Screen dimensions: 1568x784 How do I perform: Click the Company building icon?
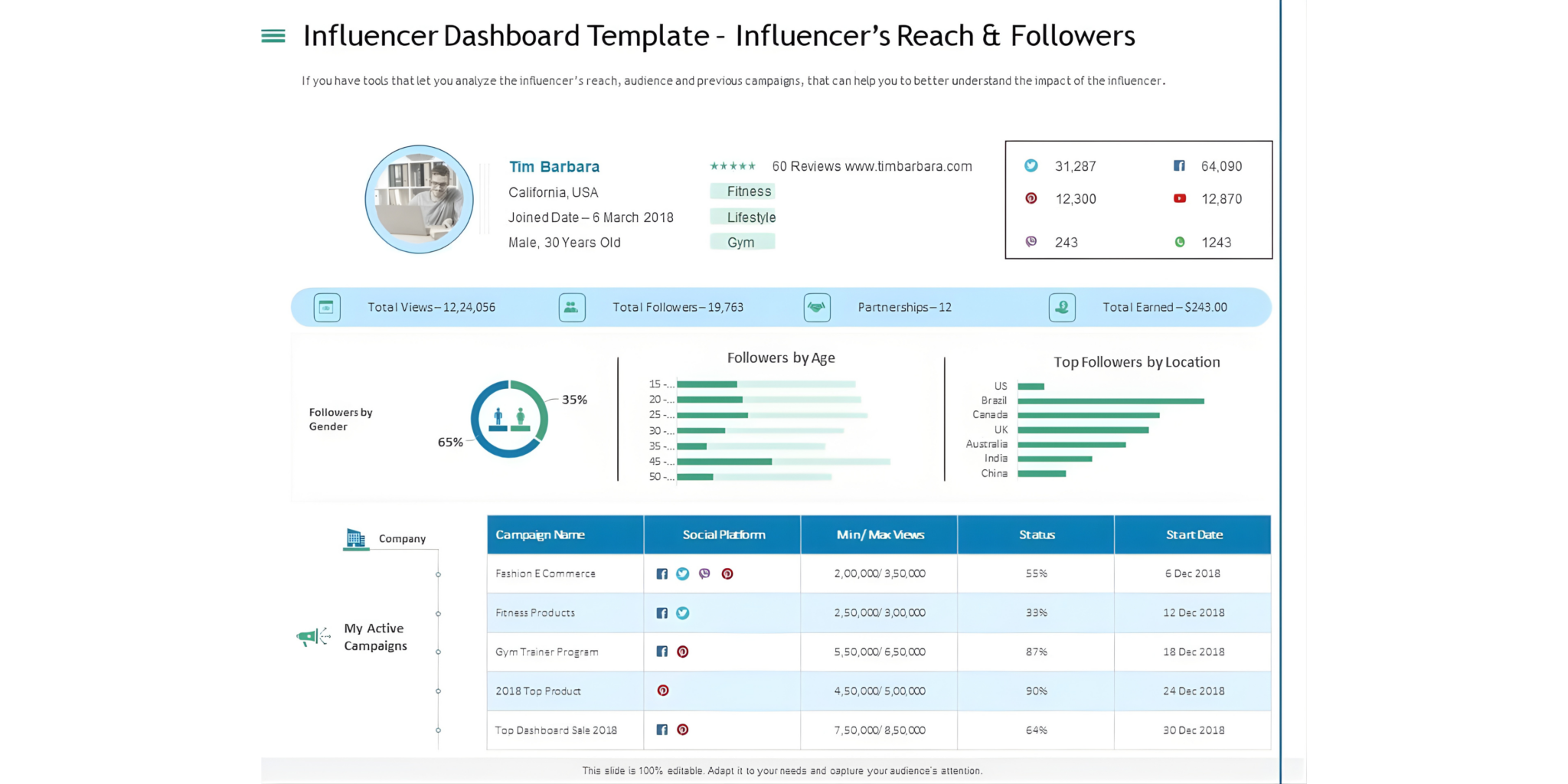coord(354,537)
